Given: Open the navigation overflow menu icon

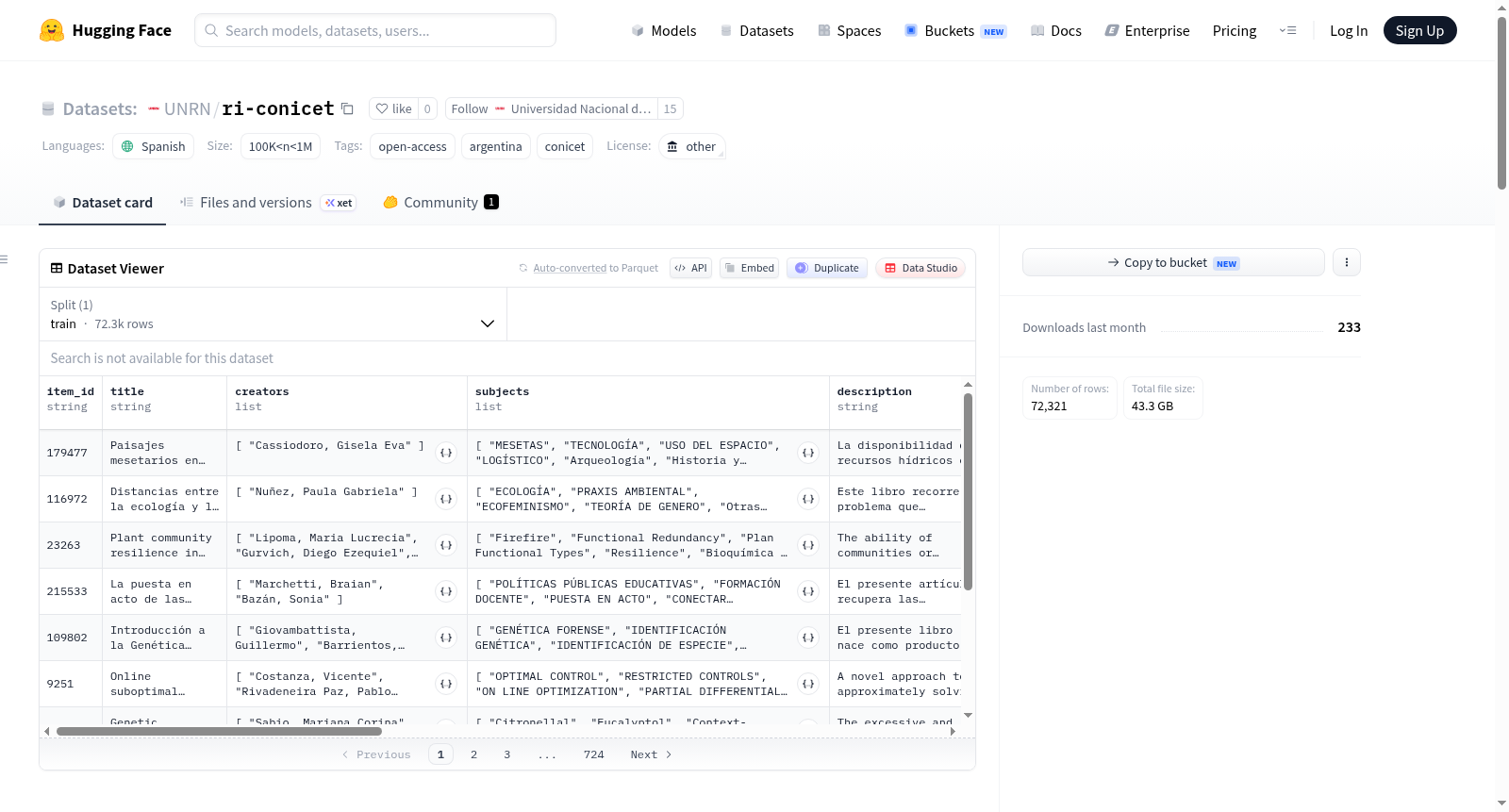Looking at the screenshot, I should pyautogui.click(x=1287, y=30).
